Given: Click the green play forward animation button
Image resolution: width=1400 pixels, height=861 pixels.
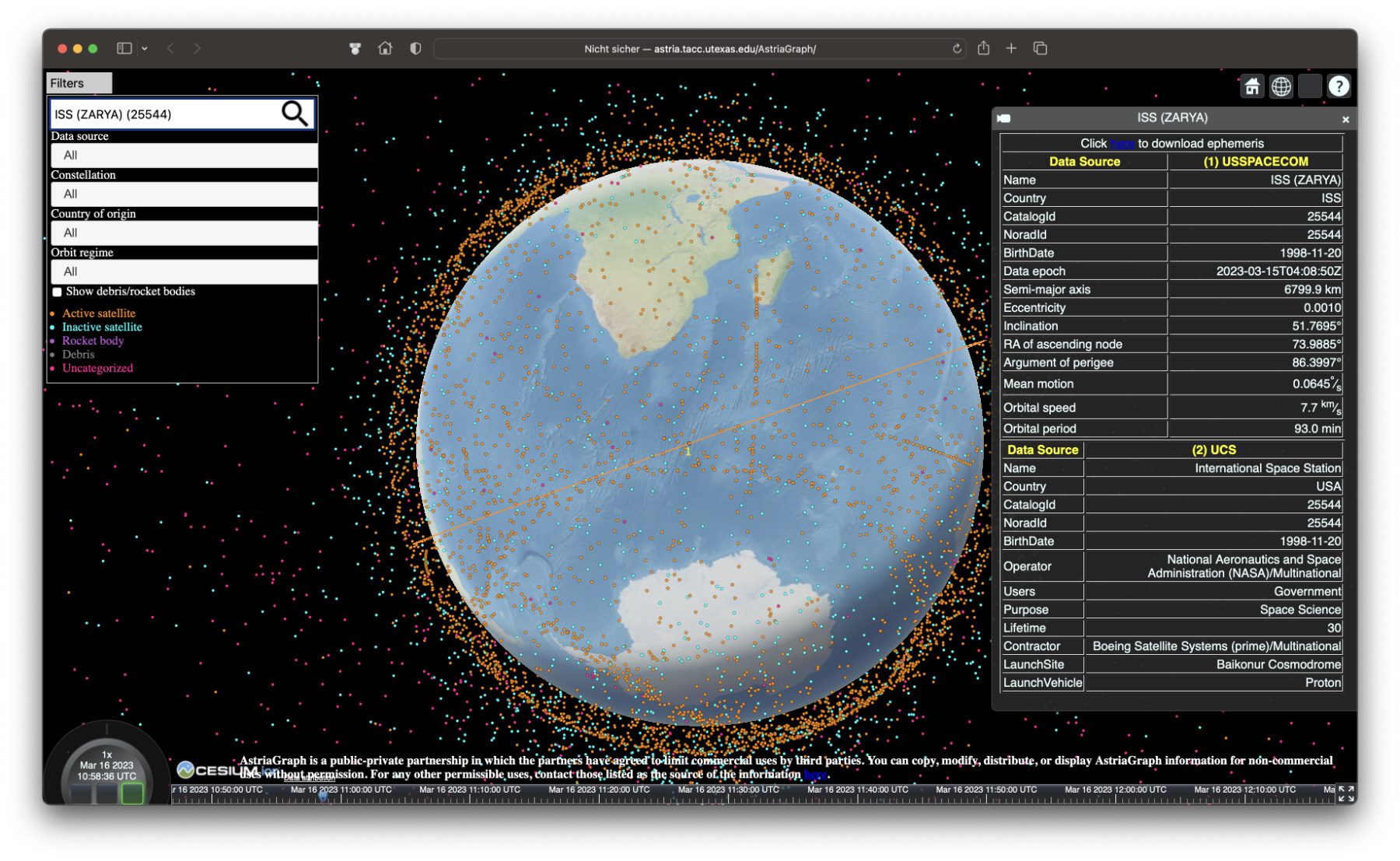Looking at the screenshot, I should [x=132, y=793].
